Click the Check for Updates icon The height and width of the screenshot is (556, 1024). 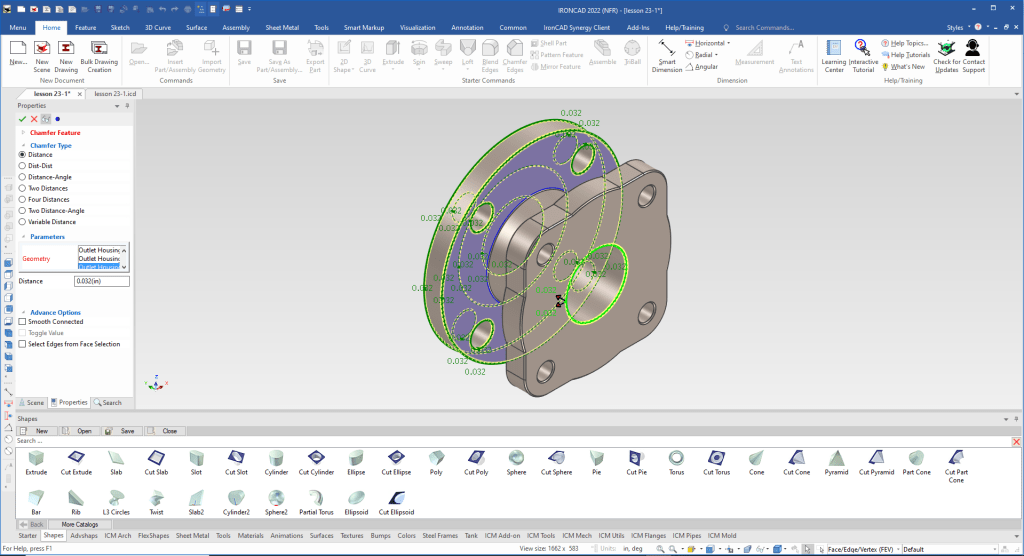click(946, 48)
